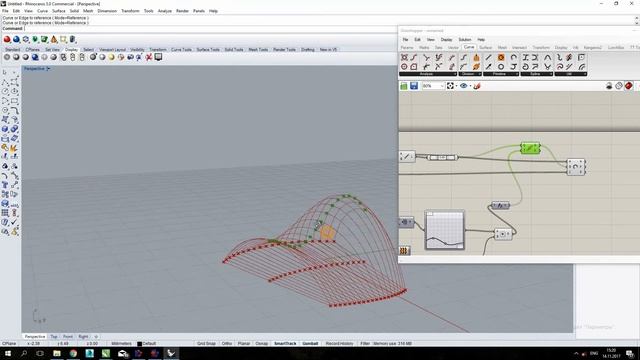Toggle Grid Snap in status bar
Image resolution: width=640 pixels, height=360 pixels.
click(206, 344)
